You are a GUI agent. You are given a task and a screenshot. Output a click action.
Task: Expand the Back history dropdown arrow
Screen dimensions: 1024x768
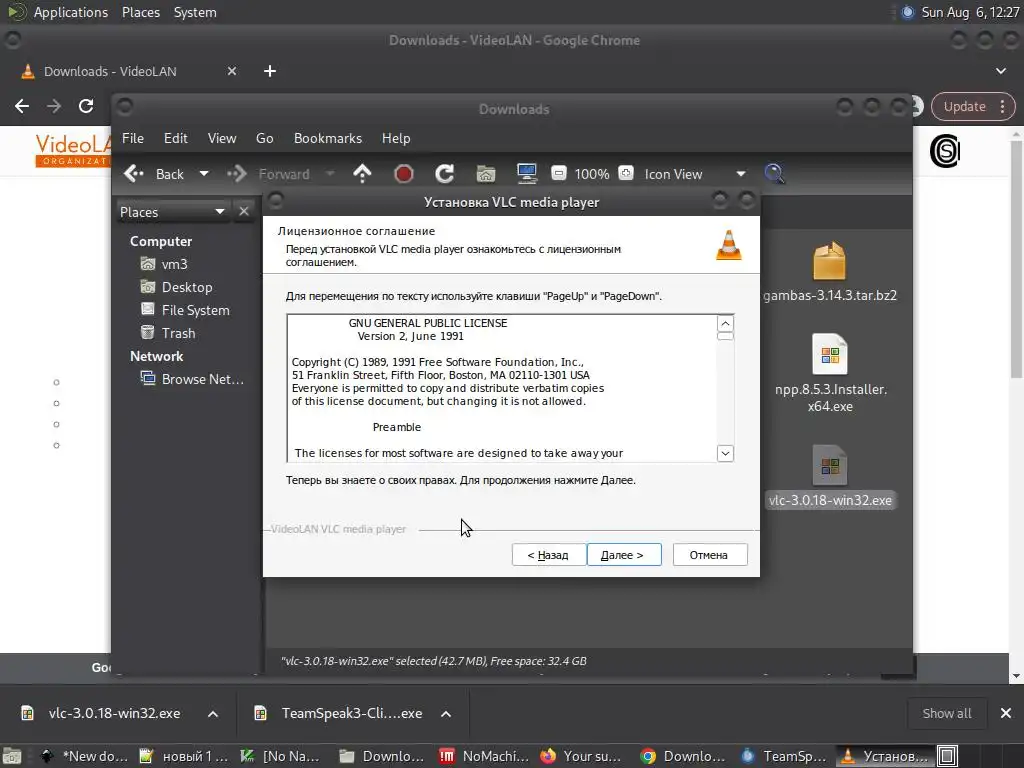click(x=204, y=174)
